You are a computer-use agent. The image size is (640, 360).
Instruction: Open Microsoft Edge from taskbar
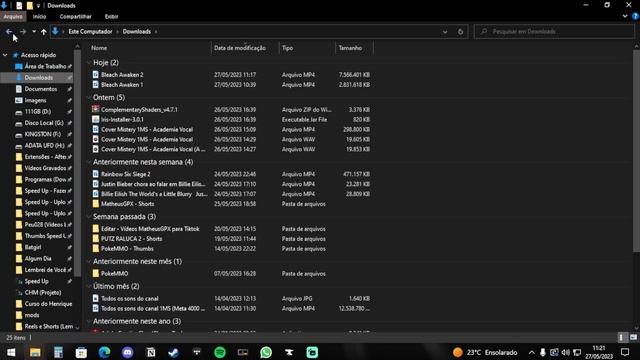tap(104, 352)
